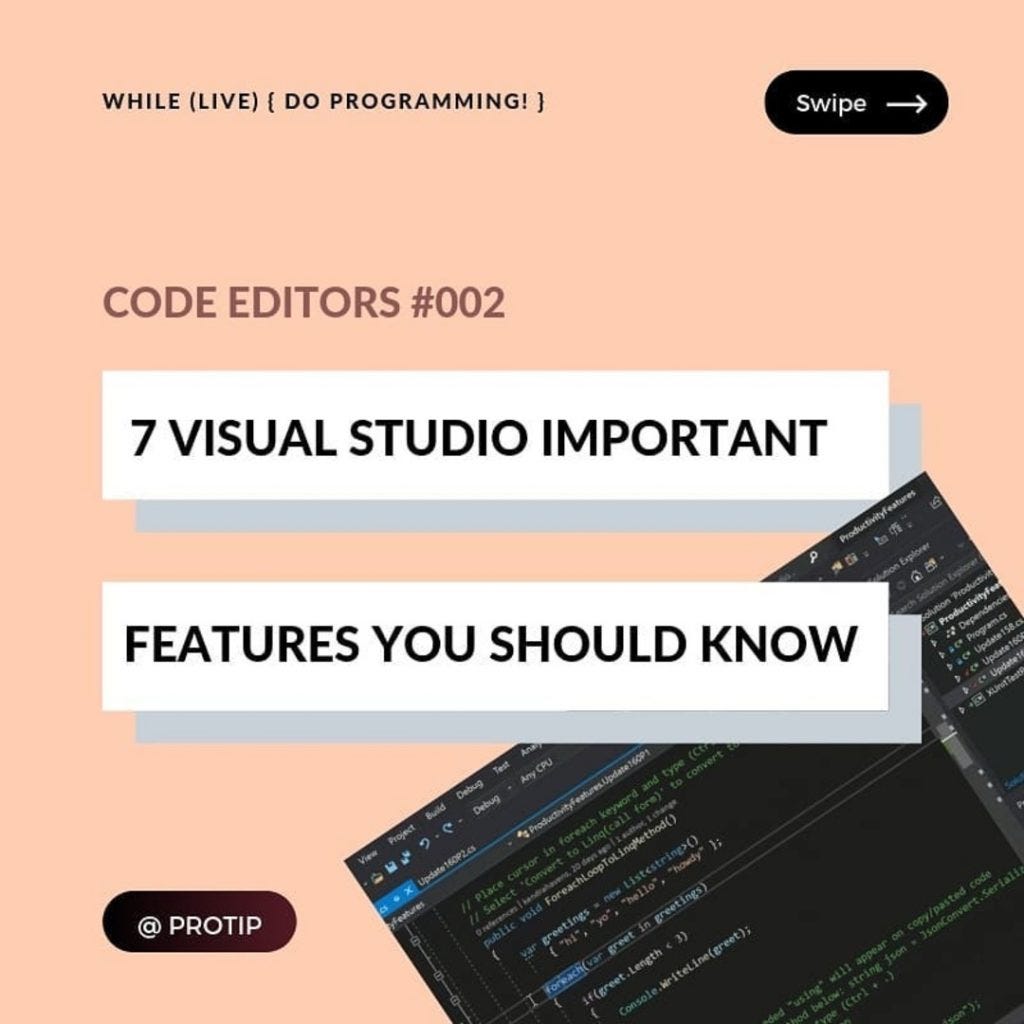Click the Home icon in Solution Explorer toolbar
This screenshot has width=1024, height=1024.
(x=918, y=577)
